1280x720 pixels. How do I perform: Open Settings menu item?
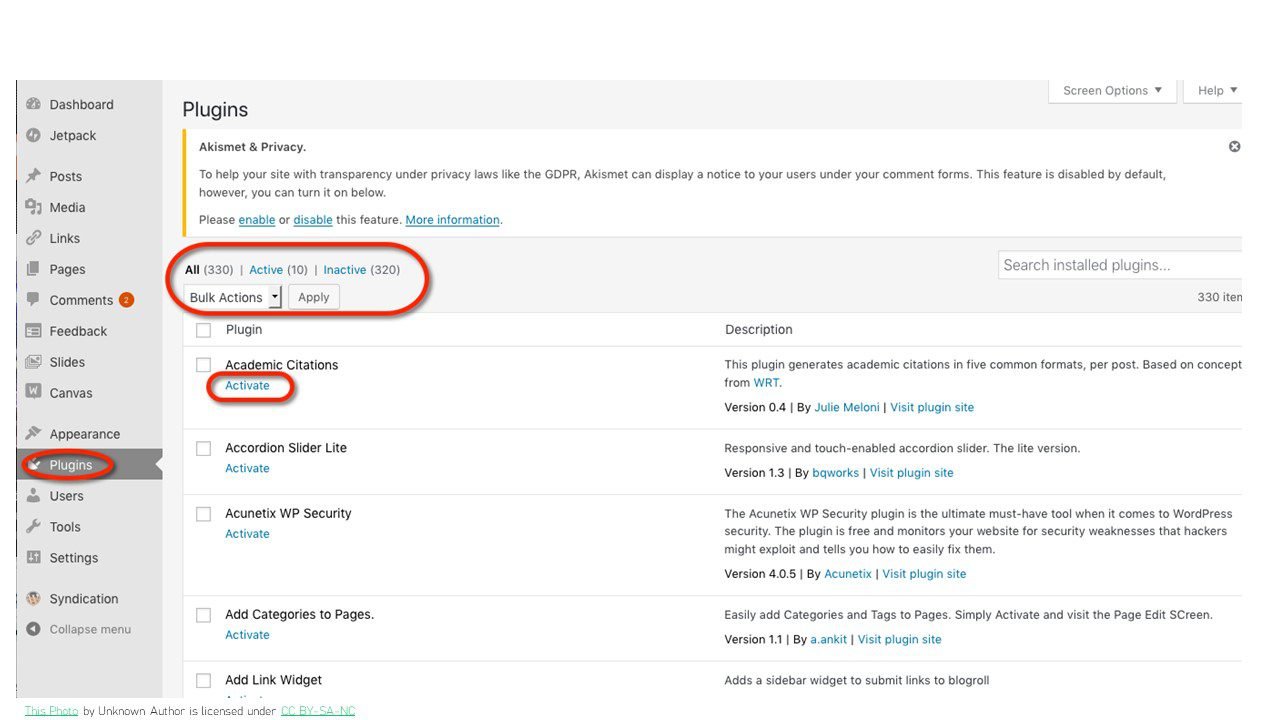(x=74, y=558)
